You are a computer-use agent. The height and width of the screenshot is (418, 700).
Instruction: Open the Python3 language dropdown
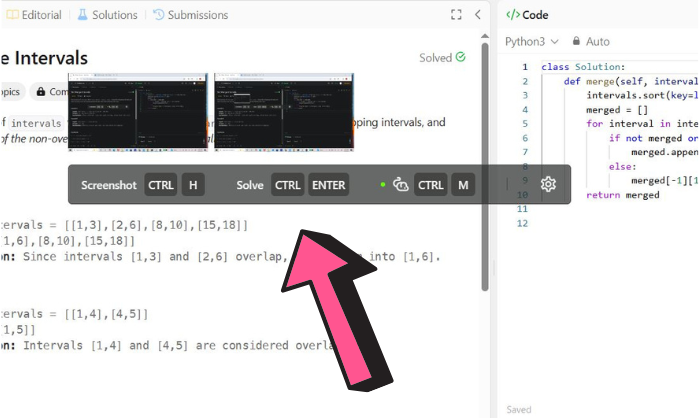(531, 42)
